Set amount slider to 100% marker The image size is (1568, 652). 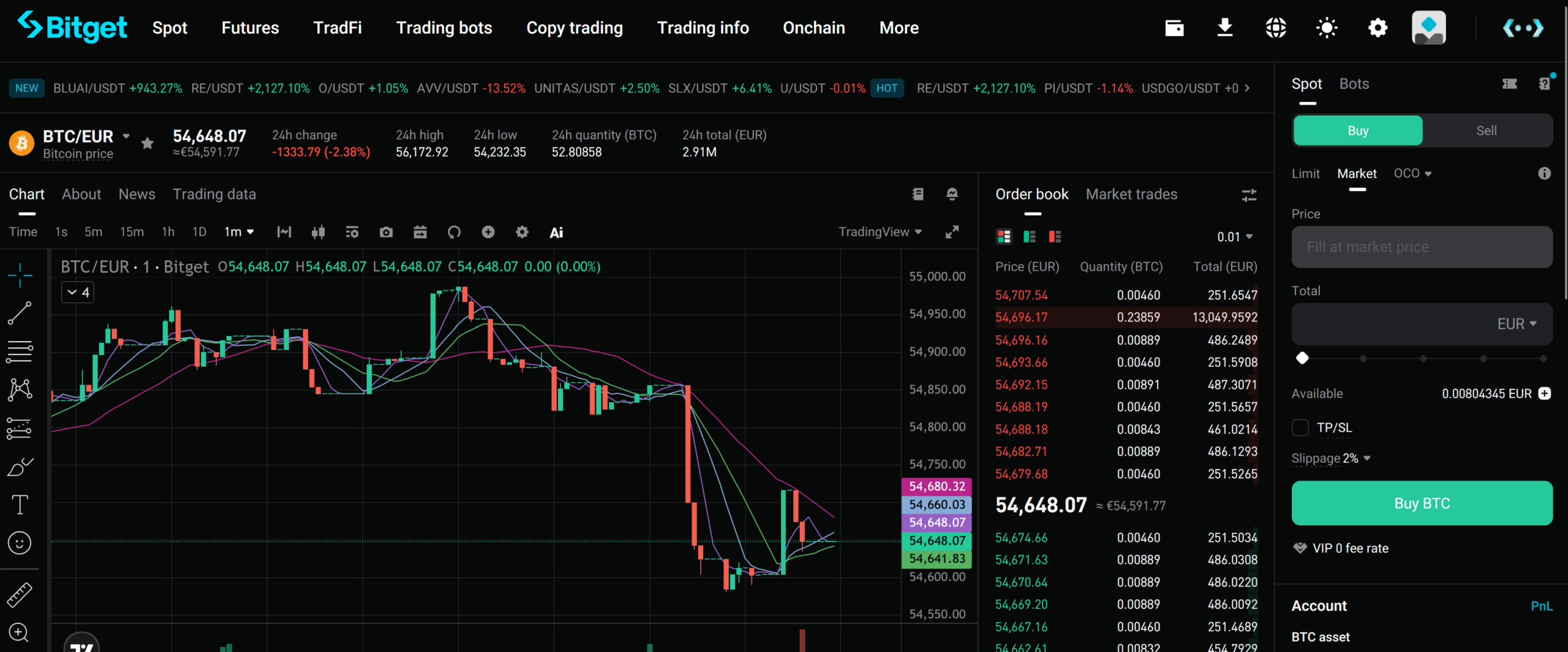(x=1543, y=359)
